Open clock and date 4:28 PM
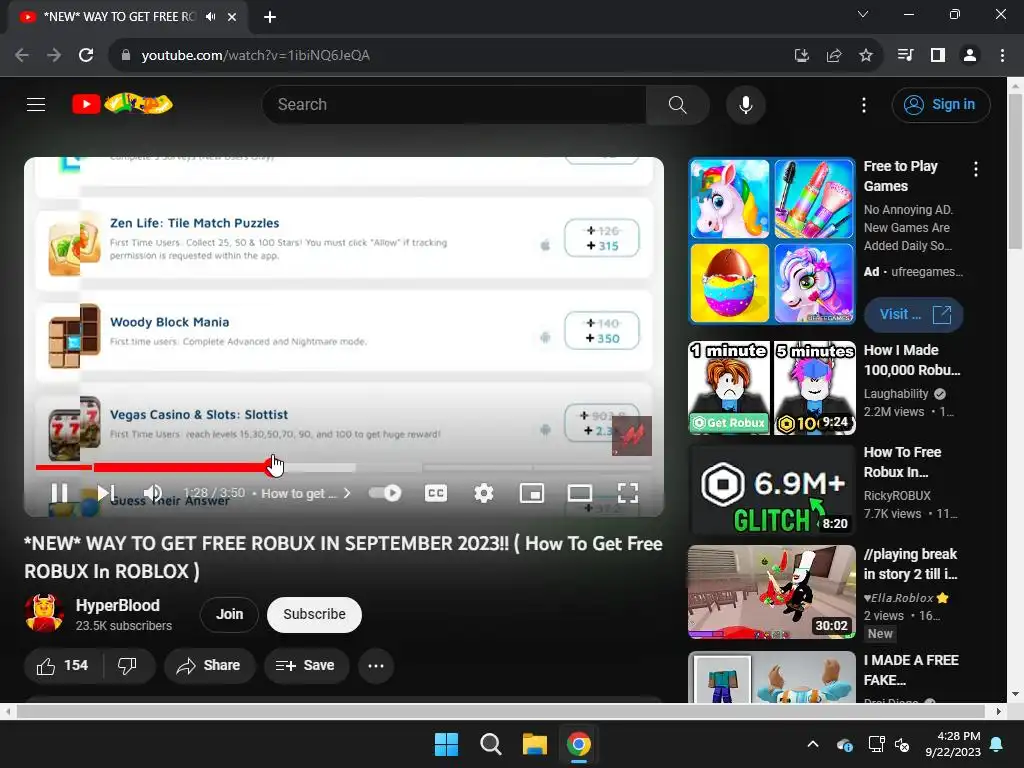 pos(953,744)
